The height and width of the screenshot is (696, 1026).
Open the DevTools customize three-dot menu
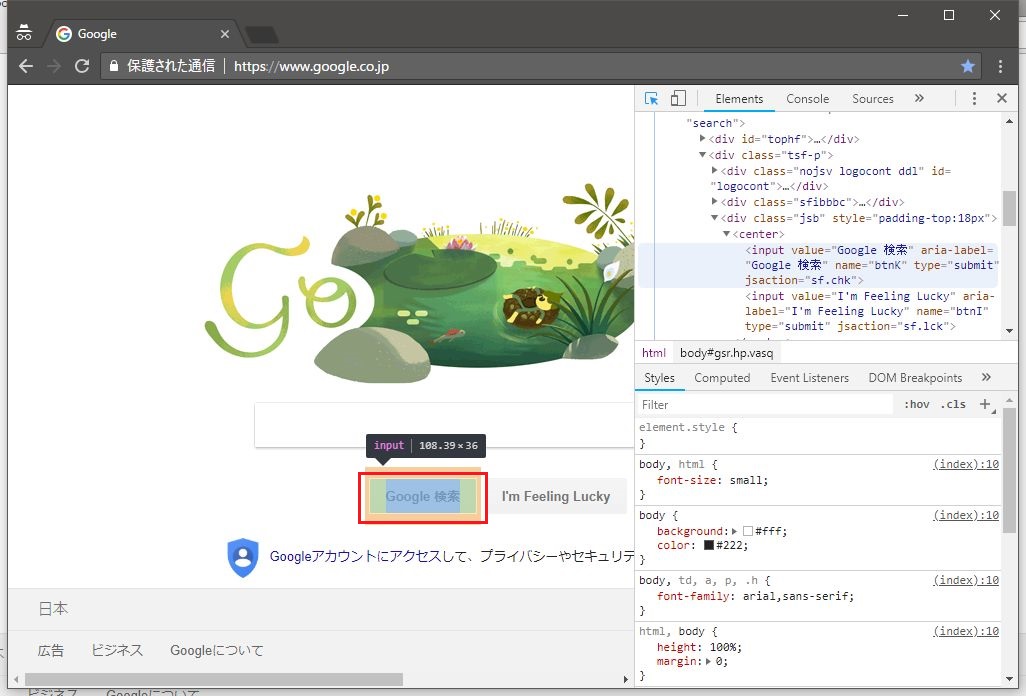[974, 98]
